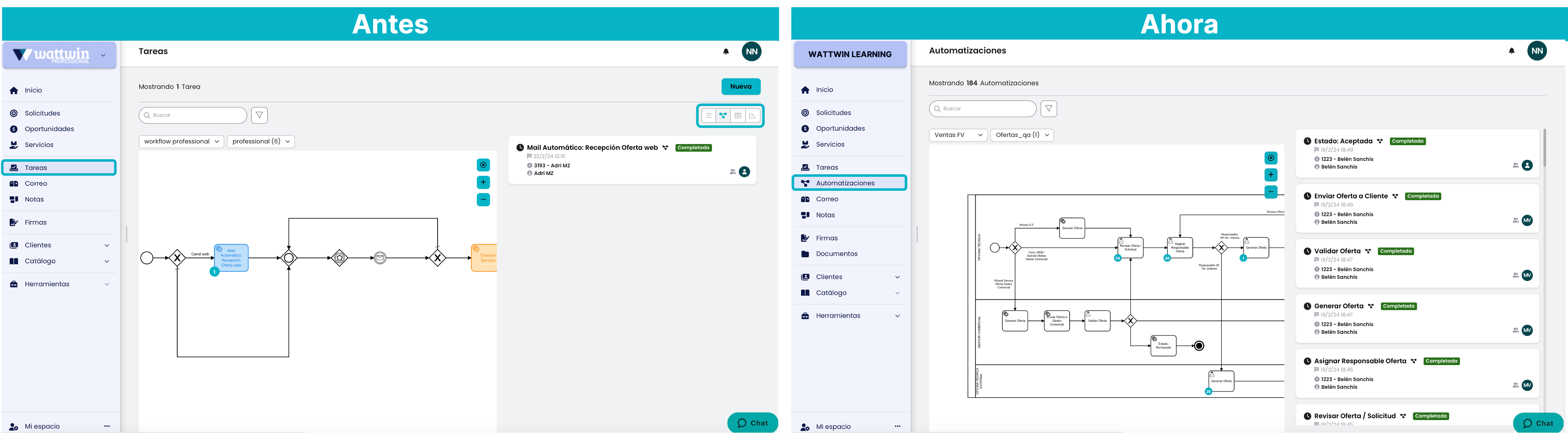This screenshot has width=1568, height=433.
Task: Switch to workflow diagram view in Antes panel
Action: pos(723,116)
